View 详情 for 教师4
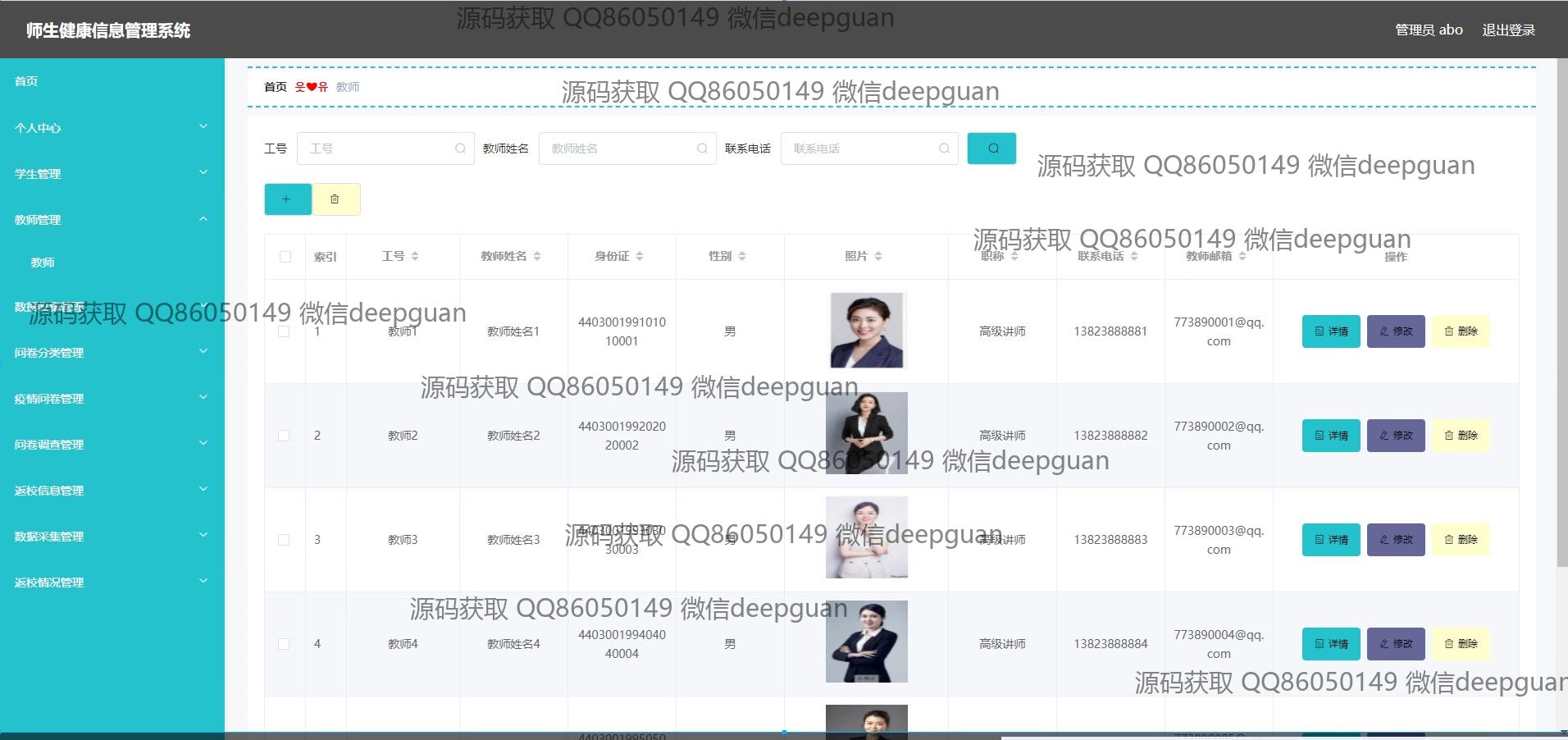This screenshot has height=740, width=1568. pos(1331,644)
